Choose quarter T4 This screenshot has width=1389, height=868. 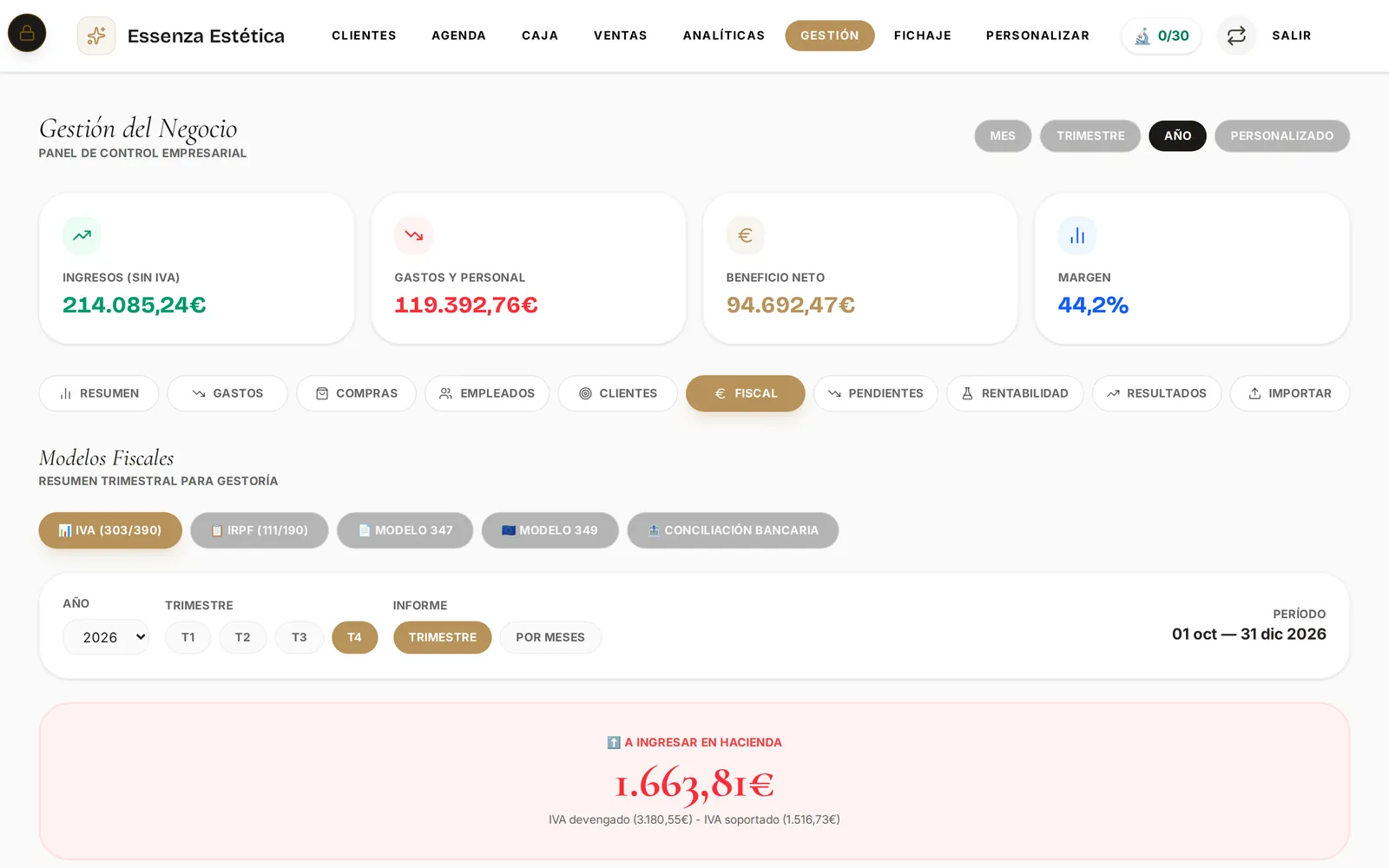tap(355, 637)
